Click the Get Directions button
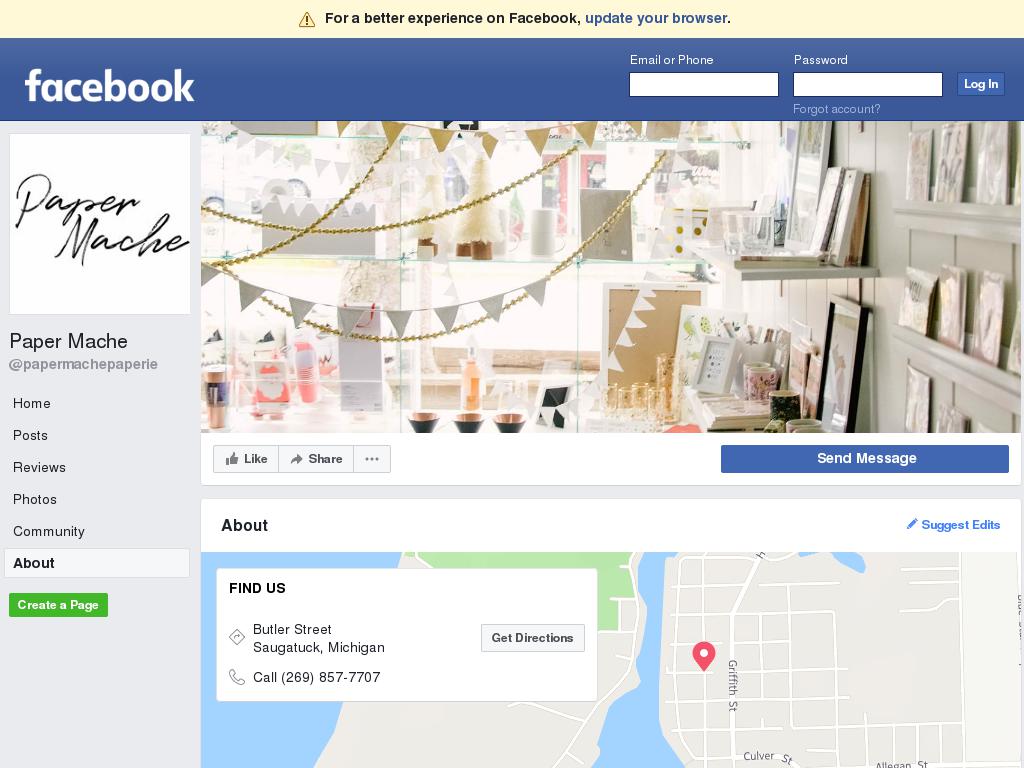1024x768 pixels. click(x=533, y=638)
